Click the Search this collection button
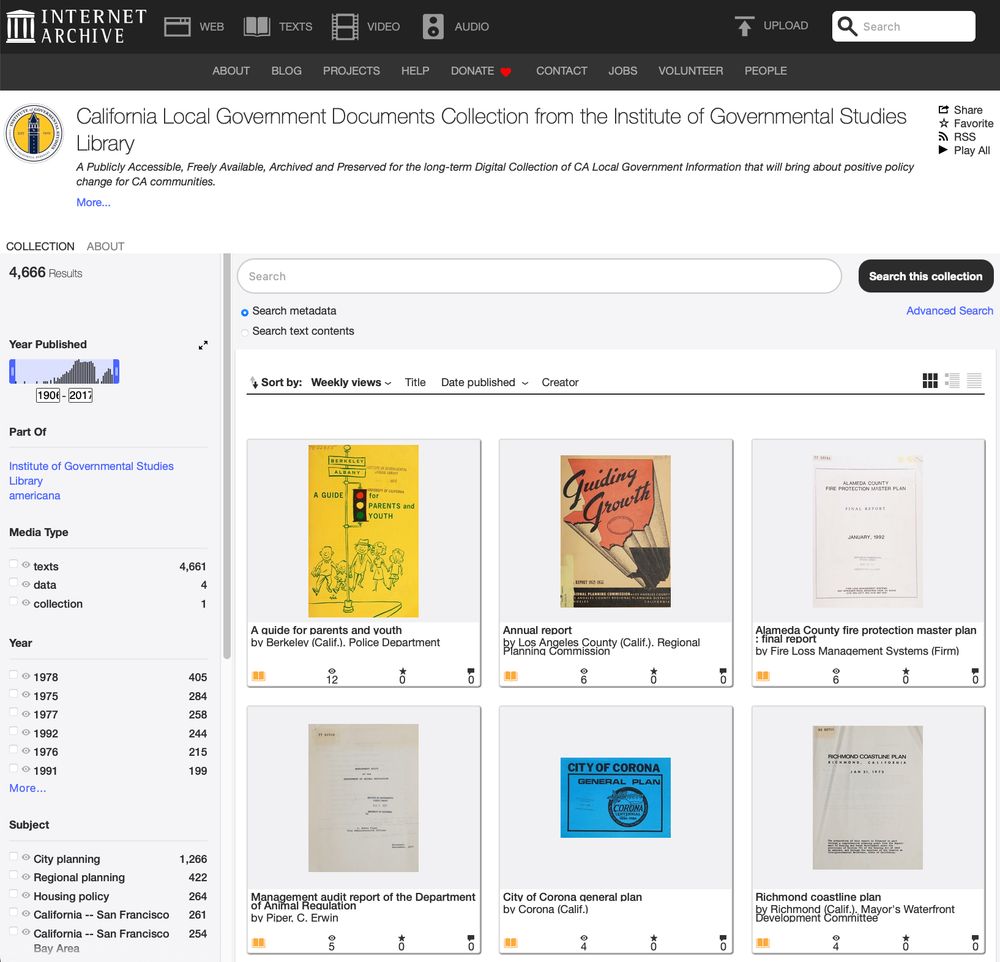This screenshot has width=1000, height=962. (925, 276)
